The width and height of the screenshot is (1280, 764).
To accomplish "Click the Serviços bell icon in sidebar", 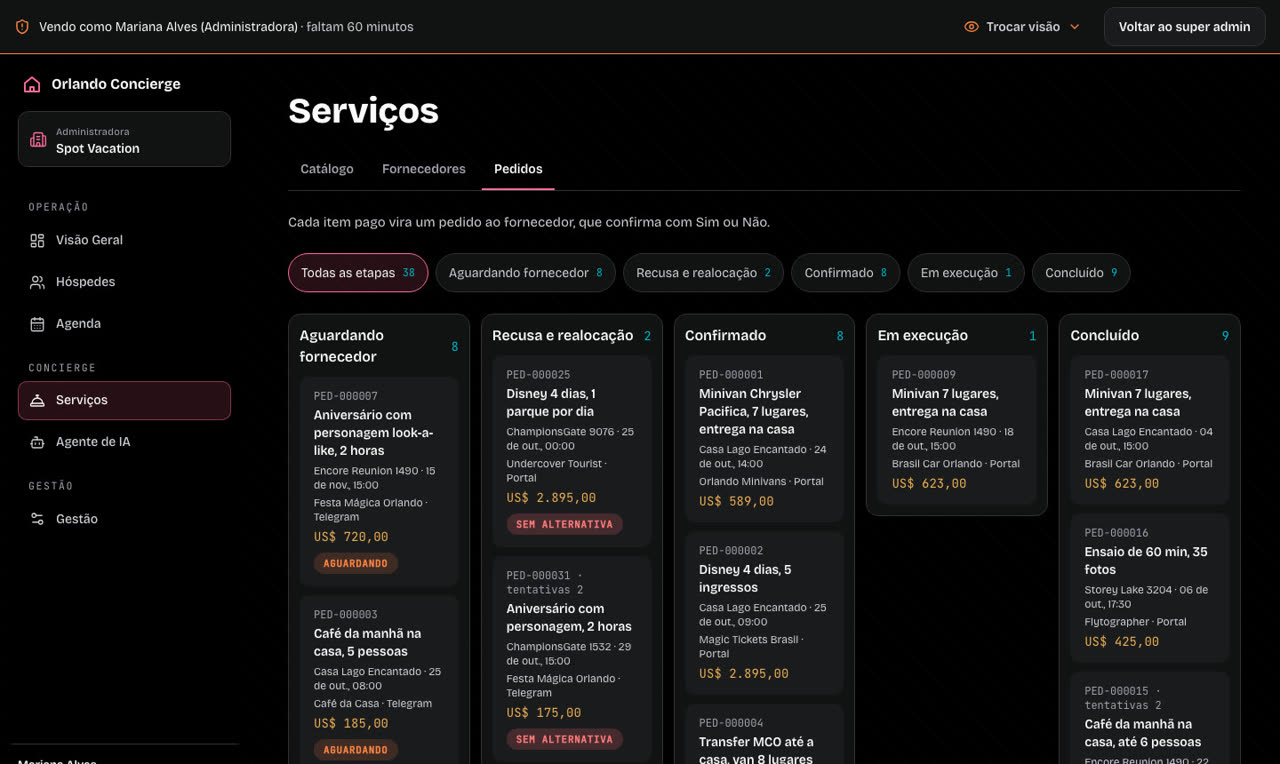I will point(37,400).
